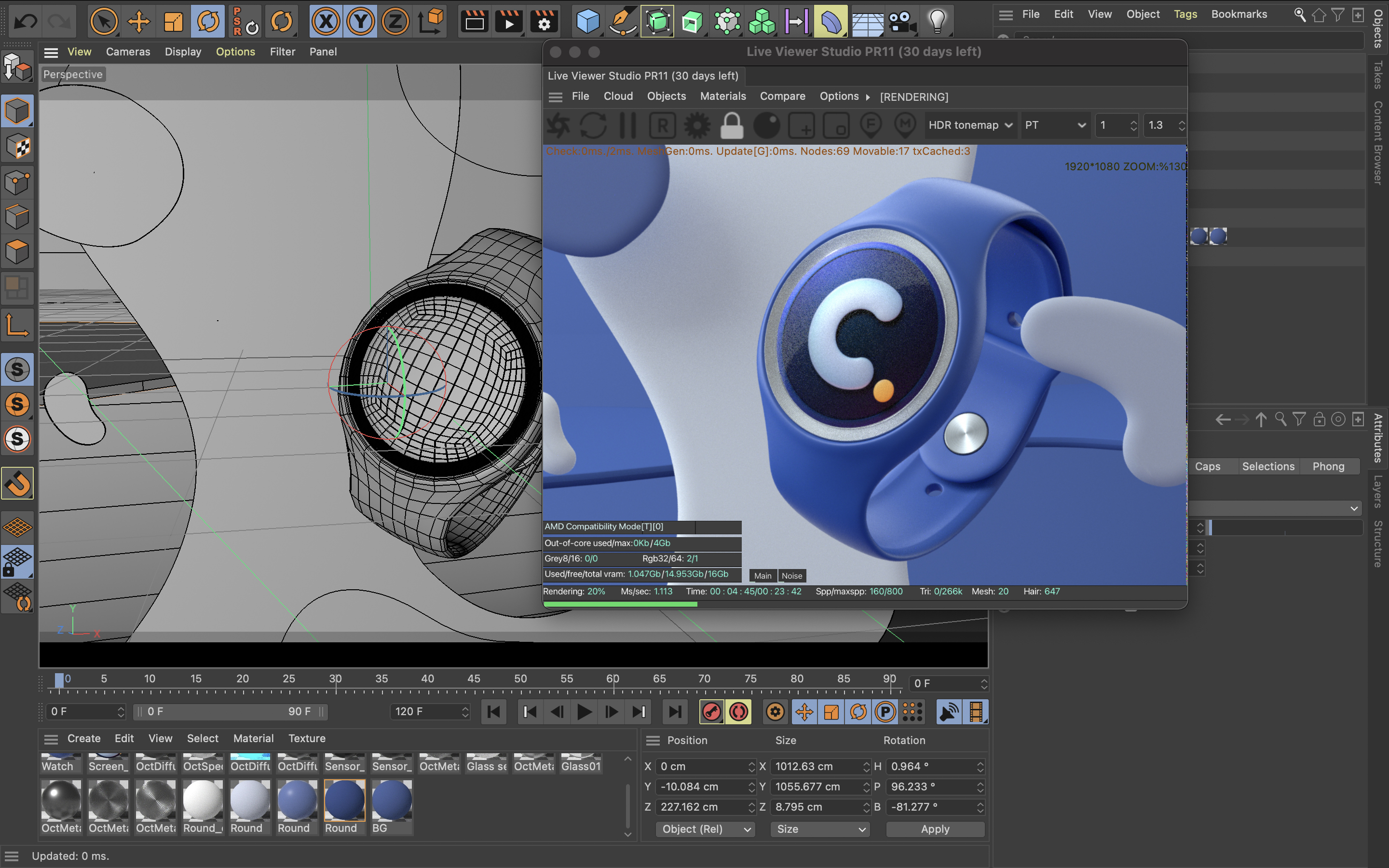1389x868 pixels.
Task: Enable Texture mode checkered cube icon
Action: click(x=17, y=147)
